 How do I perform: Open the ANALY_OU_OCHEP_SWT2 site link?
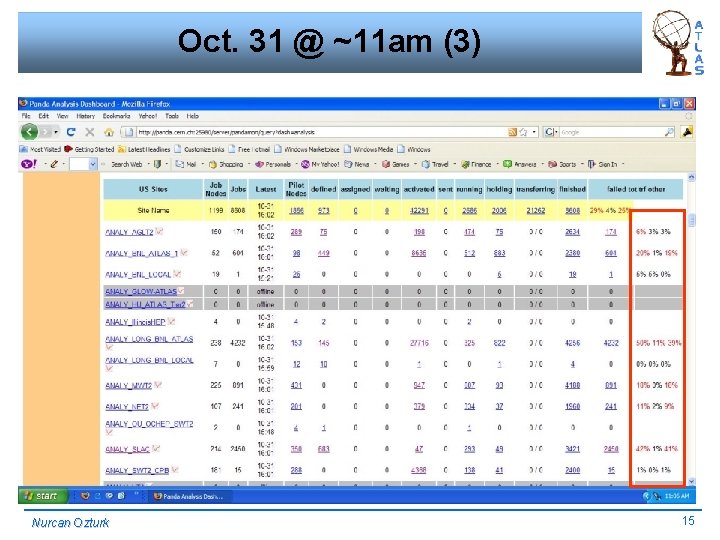click(149, 424)
